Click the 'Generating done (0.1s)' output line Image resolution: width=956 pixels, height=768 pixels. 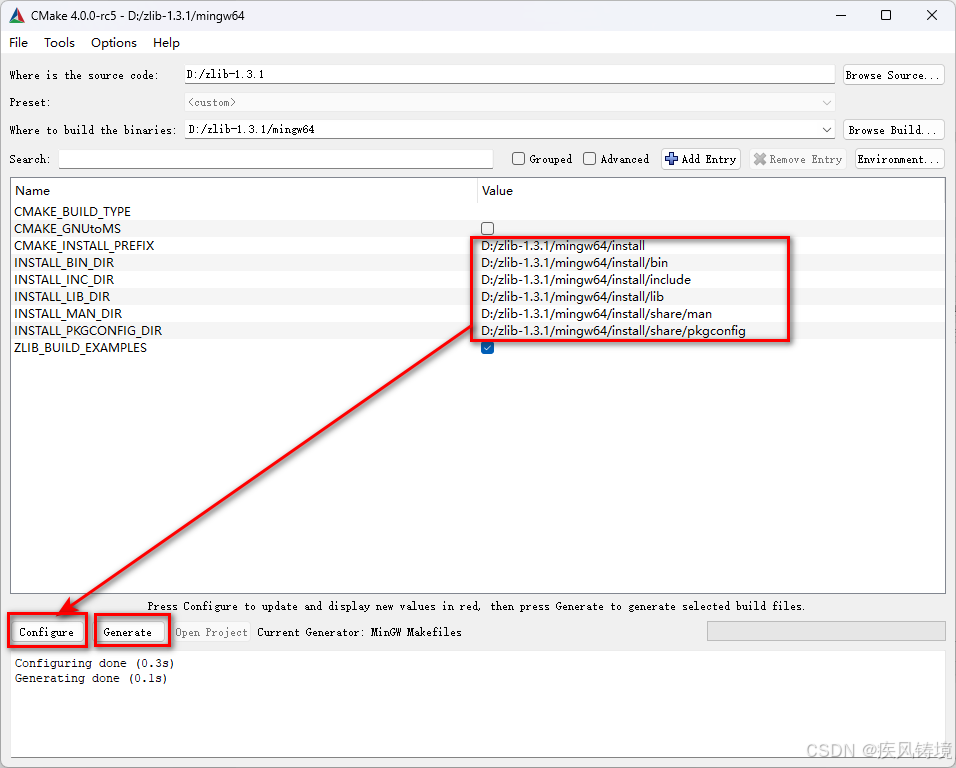(x=91, y=678)
